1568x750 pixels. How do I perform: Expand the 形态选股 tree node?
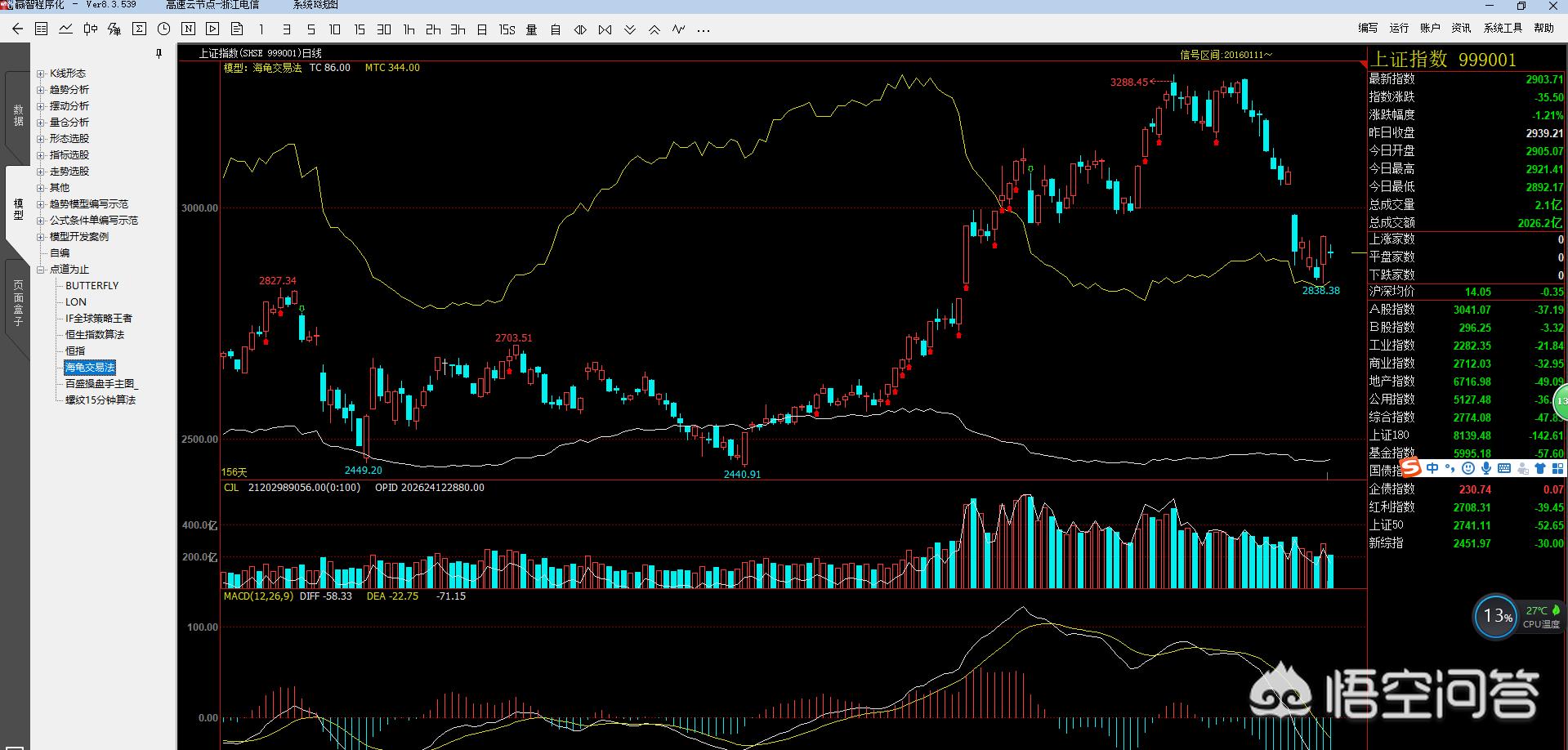tap(41, 139)
